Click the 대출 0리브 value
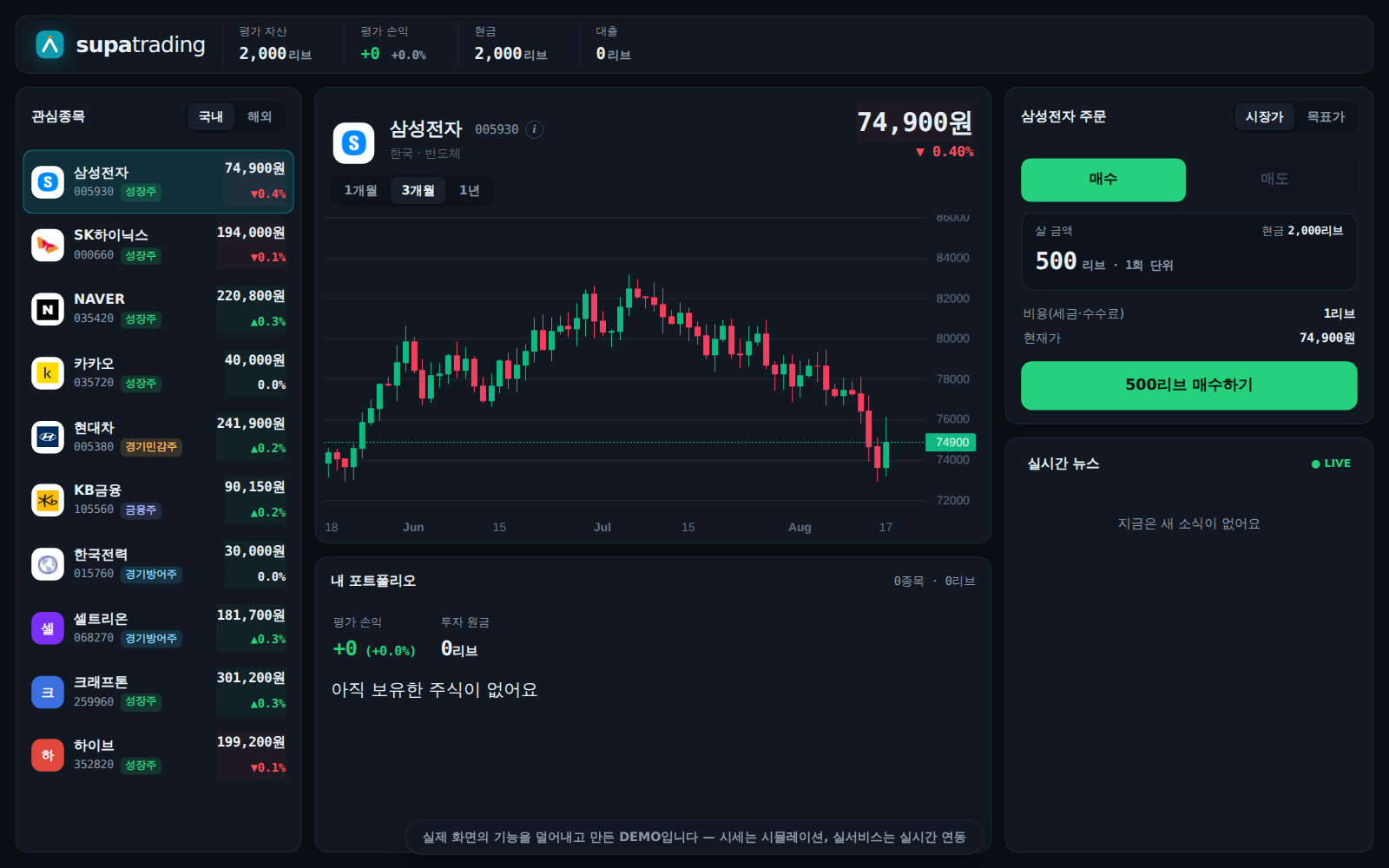The image size is (1389, 868). point(613,54)
